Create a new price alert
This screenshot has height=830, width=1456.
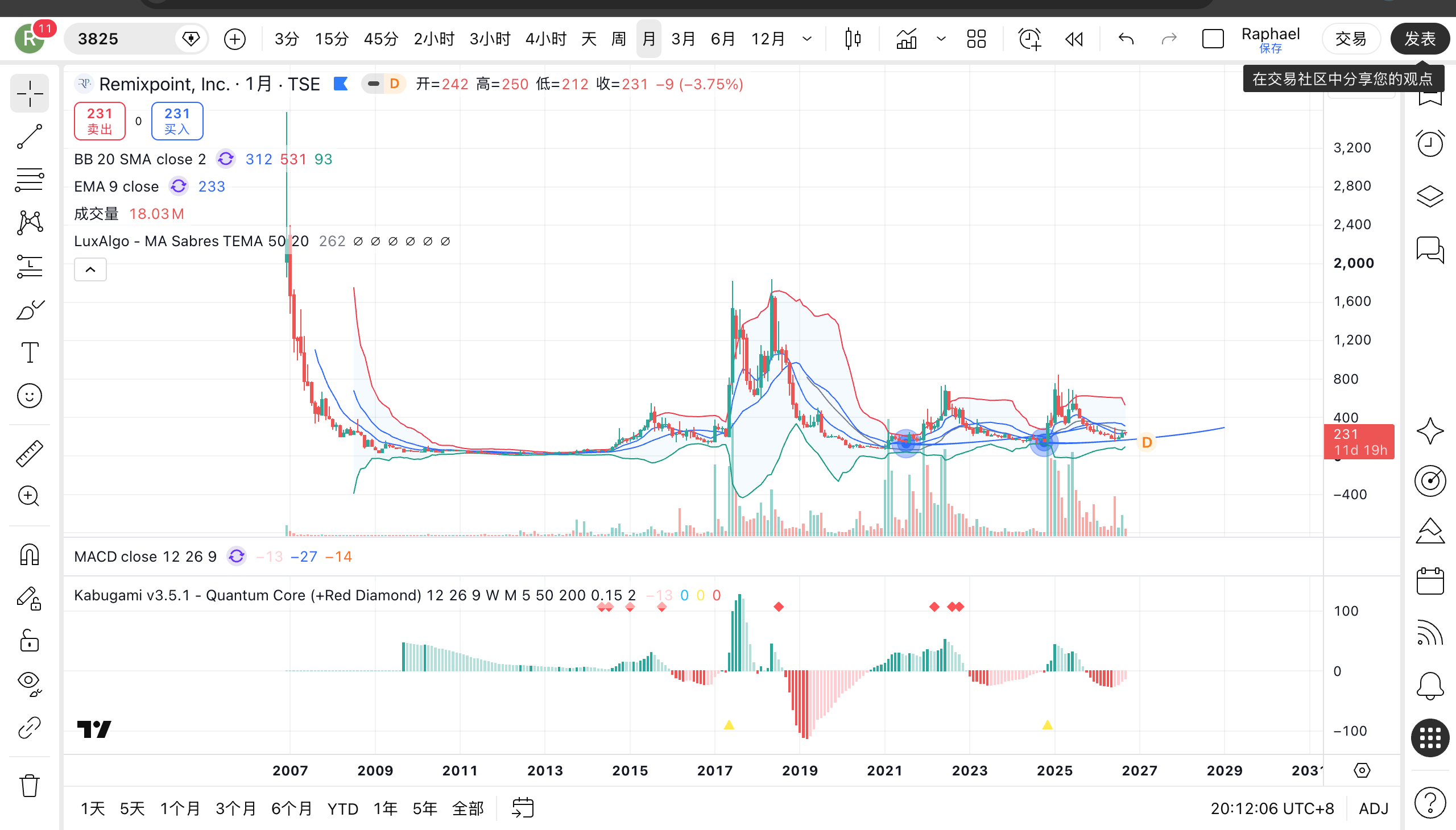pyautogui.click(x=1029, y=39)
